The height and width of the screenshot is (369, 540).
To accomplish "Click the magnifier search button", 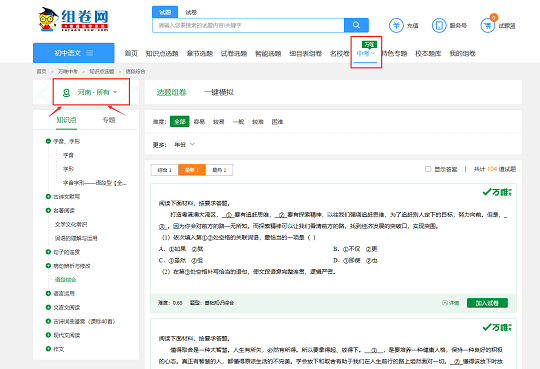I will tap(356, 25).
